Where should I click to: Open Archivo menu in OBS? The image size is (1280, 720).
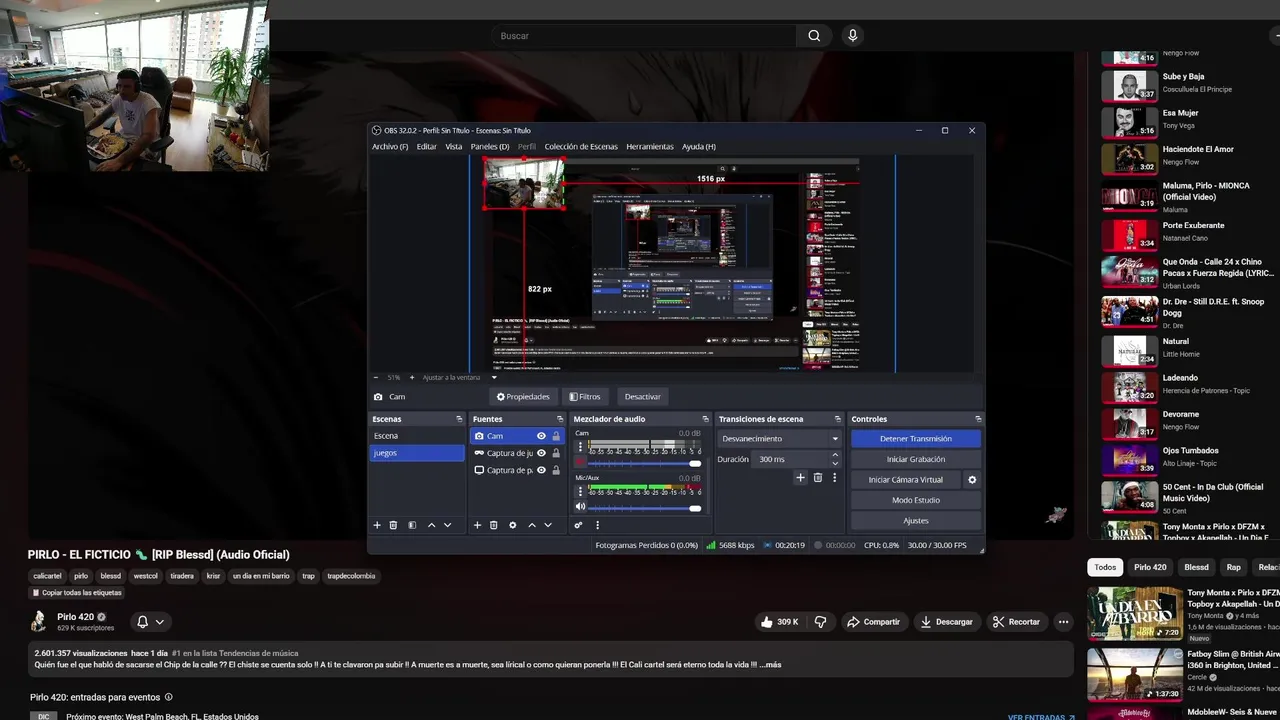coord(390,147)
